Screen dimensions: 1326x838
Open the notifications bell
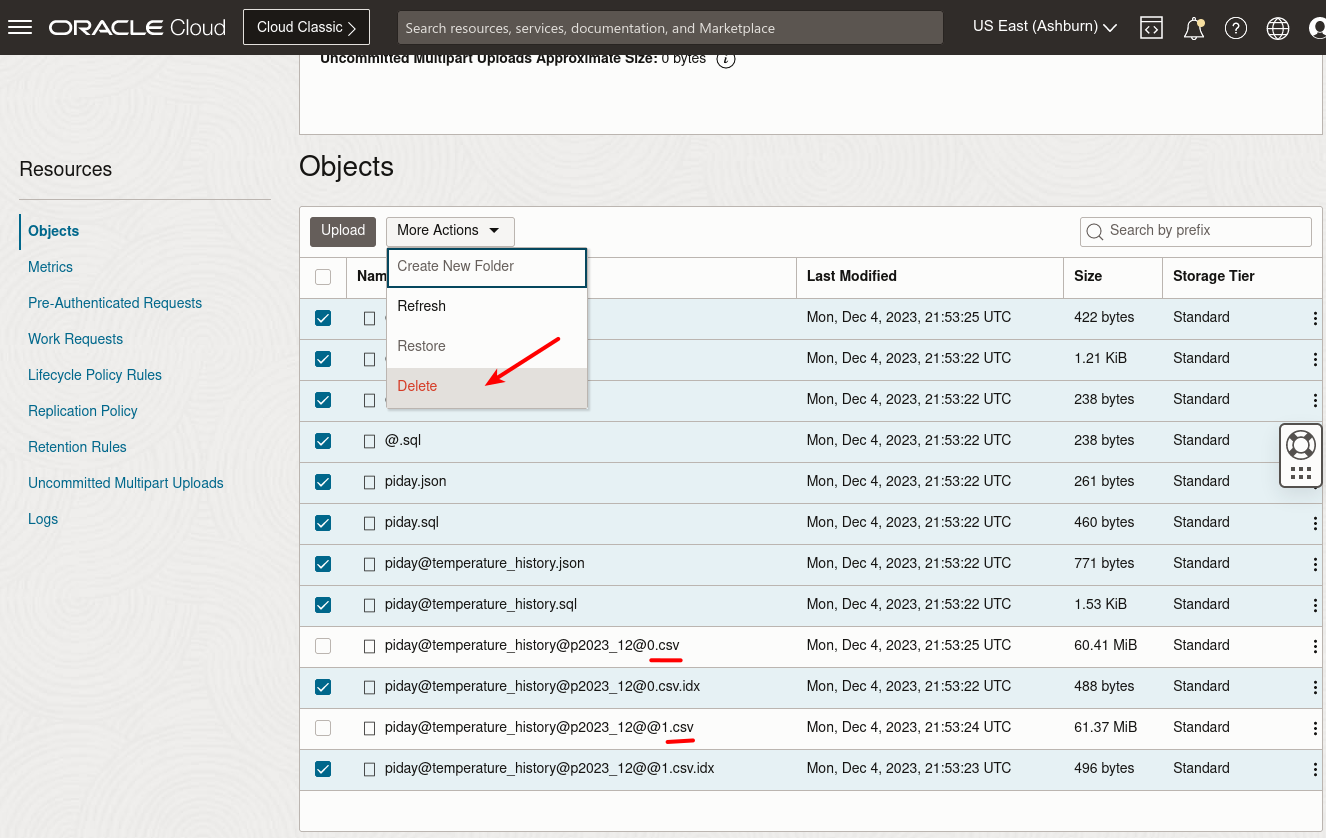click(x=1193, y=27)
